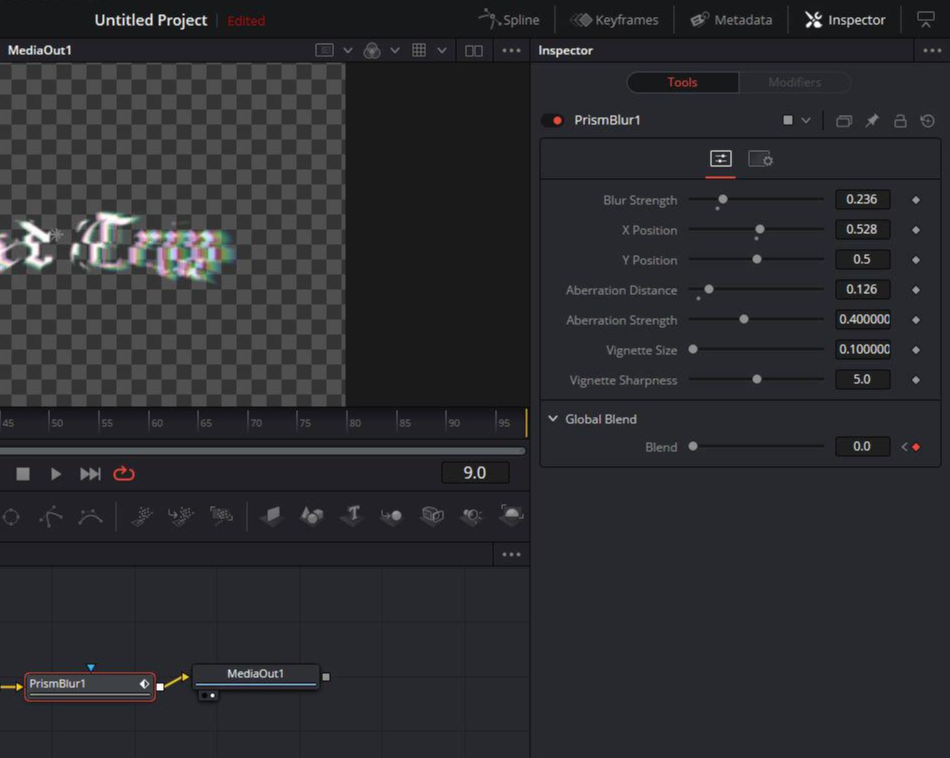Click the Blur Strength value field
Image resolution: width=950 pixels, height=758 pixels.
coord(862,199)
